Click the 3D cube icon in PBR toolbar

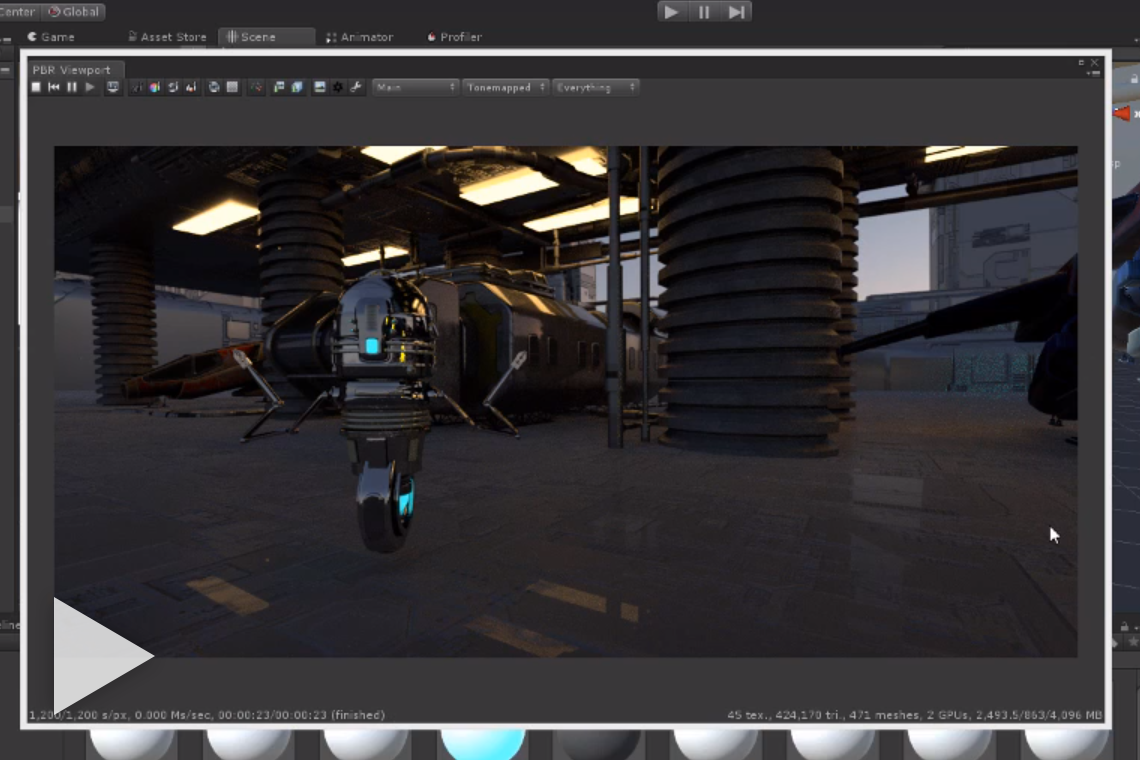[x=297, y=87]
